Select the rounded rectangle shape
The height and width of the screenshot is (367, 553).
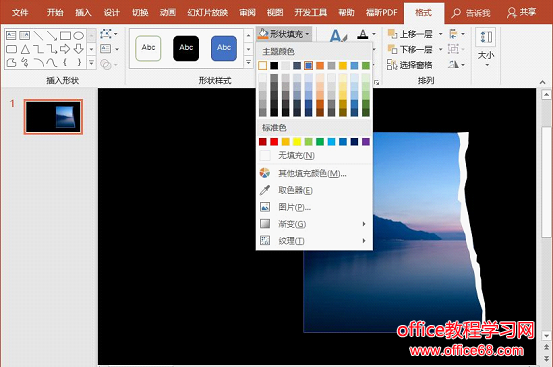coord(11,49)
